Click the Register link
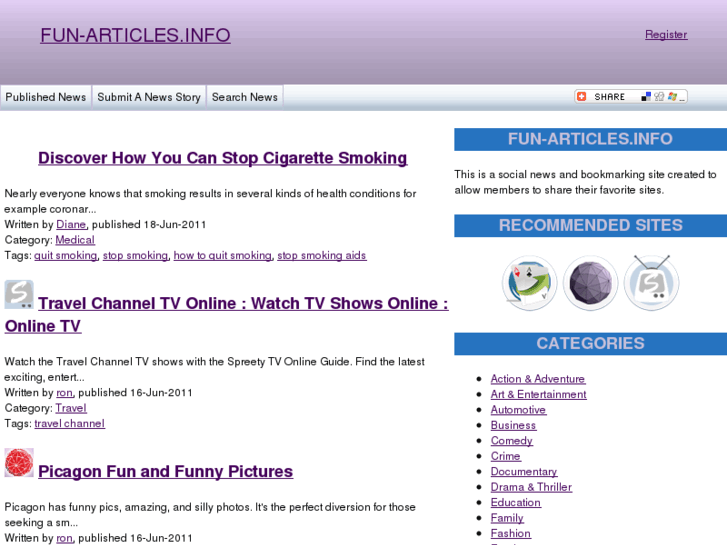 (x=666, y=34)
